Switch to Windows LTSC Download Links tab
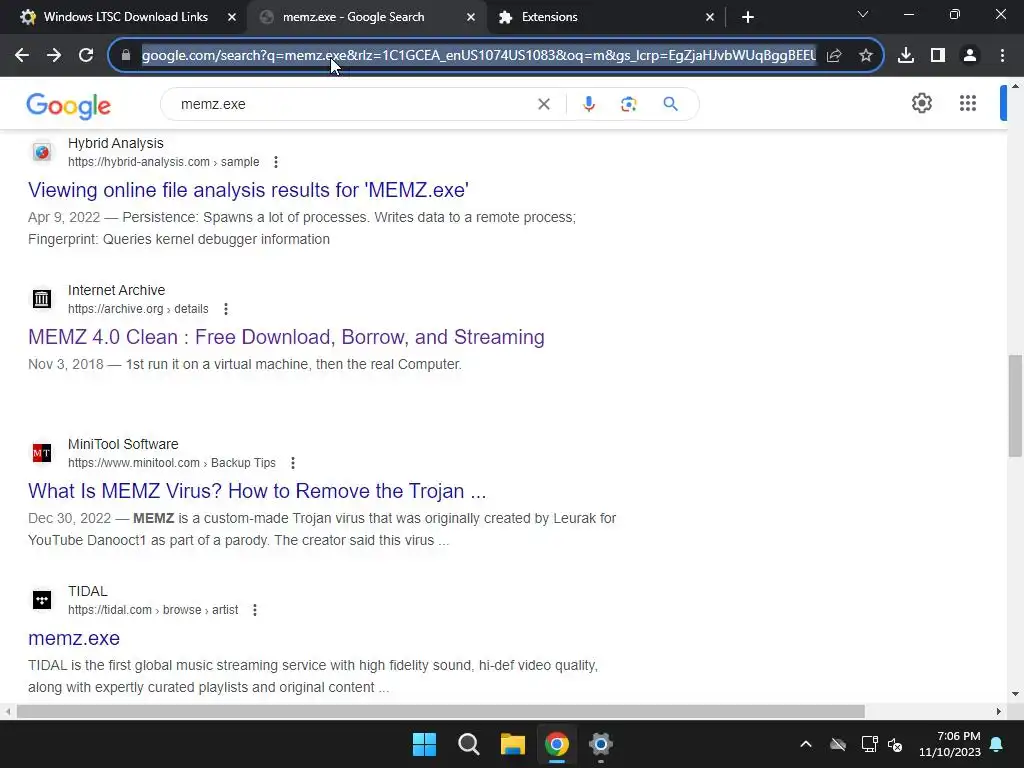1024x768 pixels. [x=125, y=17]
